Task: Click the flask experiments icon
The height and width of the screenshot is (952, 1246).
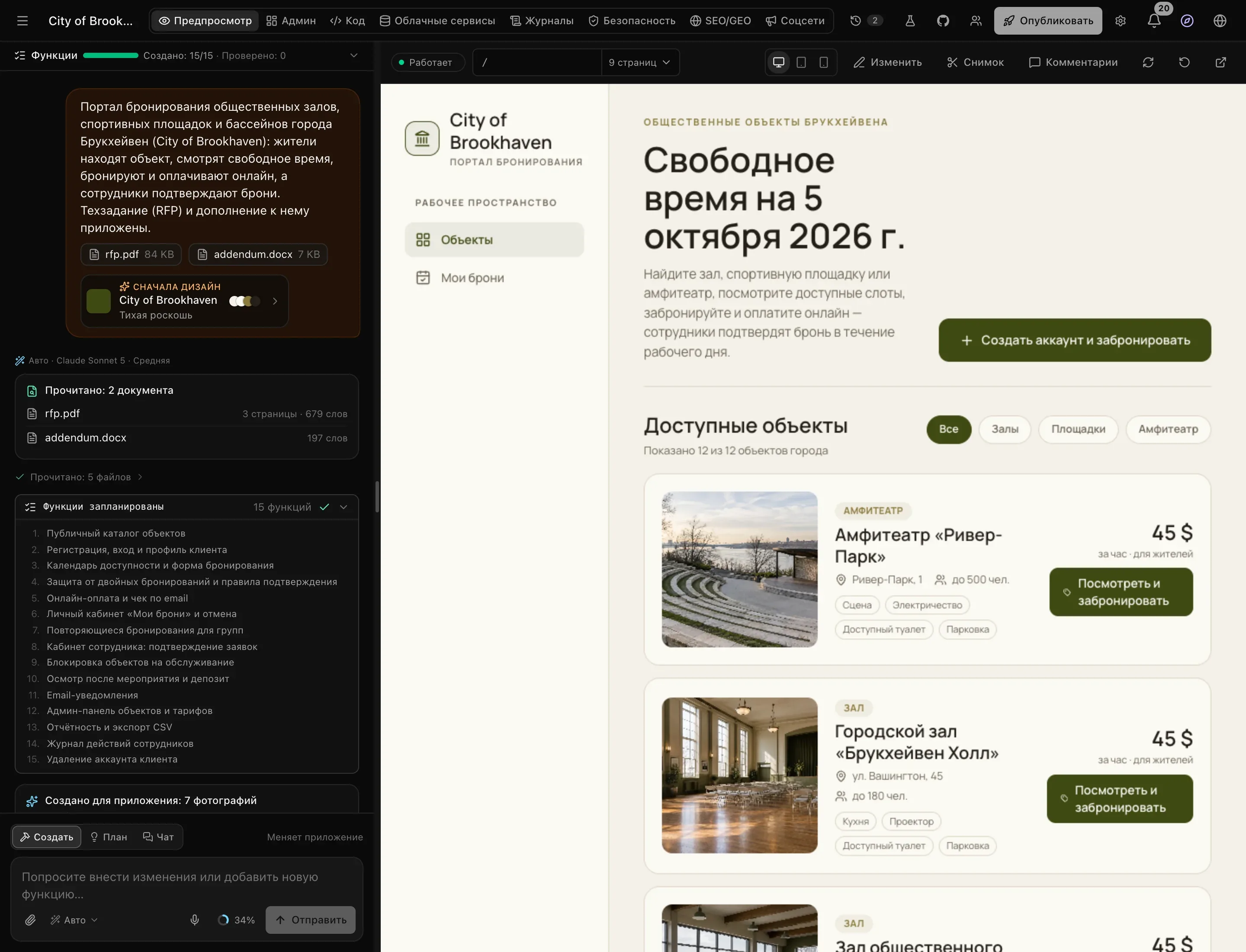Action: tap(910, 21)
